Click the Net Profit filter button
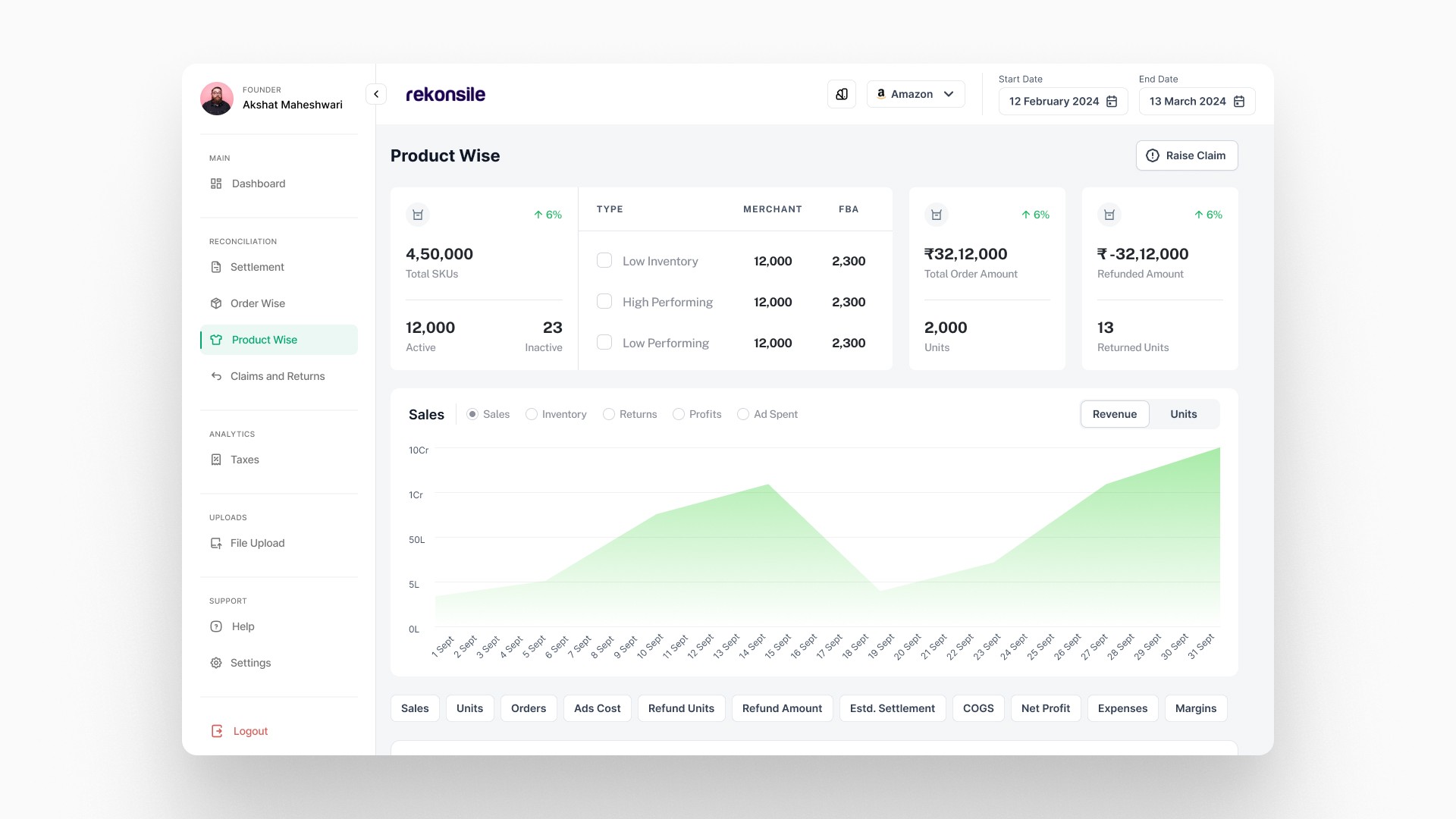The image size is (1456, 819). (x=1045, y=708)
